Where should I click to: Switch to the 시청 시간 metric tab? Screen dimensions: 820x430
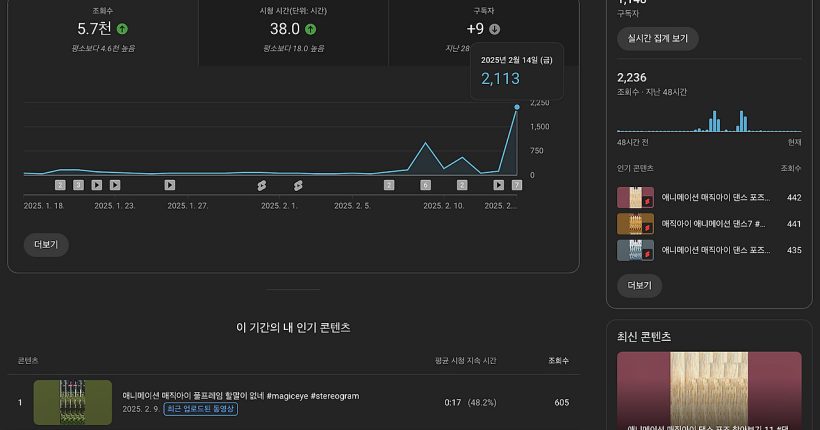293,30
